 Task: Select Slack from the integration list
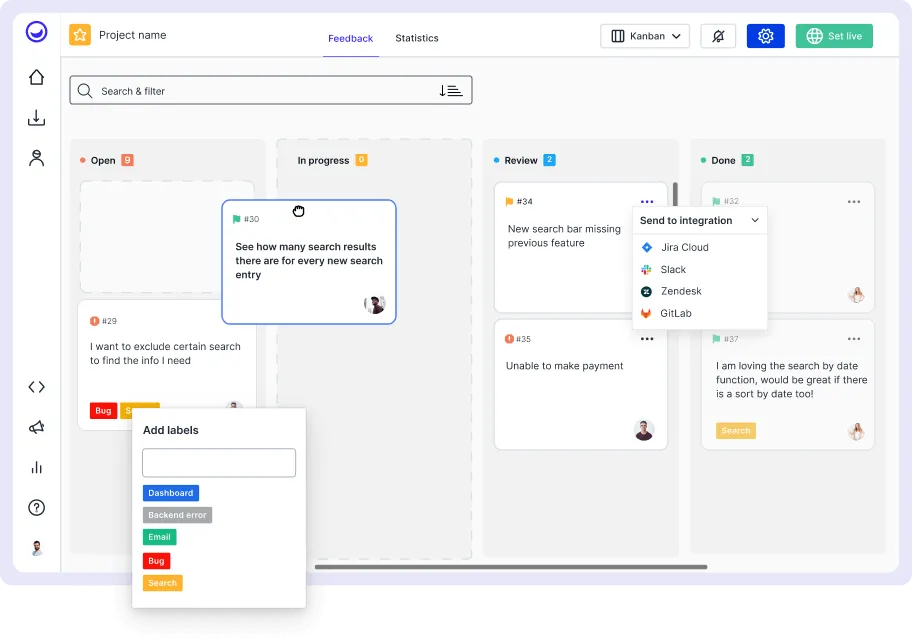(x=674, y=269)
